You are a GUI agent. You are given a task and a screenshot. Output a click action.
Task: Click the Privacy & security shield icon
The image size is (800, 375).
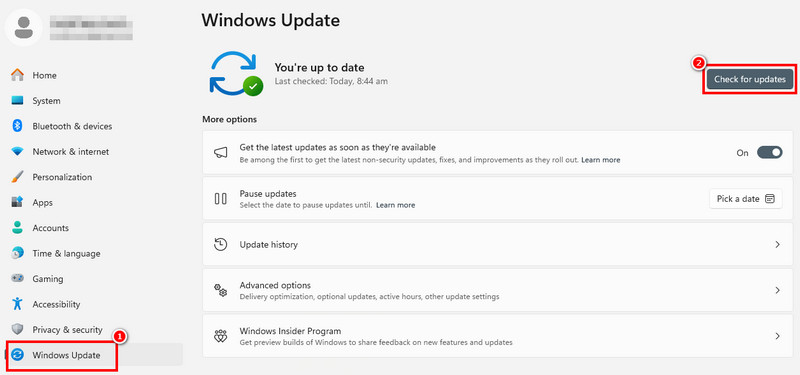click(x=18, y=330)
